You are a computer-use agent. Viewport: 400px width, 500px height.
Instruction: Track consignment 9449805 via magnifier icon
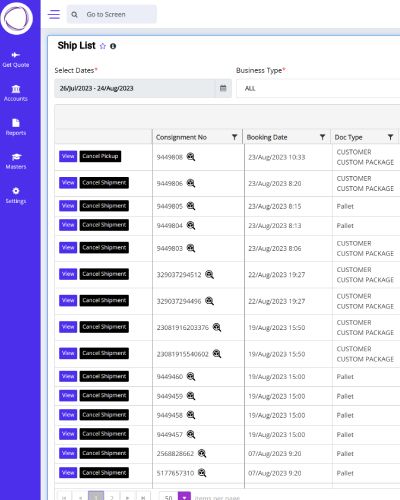191,206
